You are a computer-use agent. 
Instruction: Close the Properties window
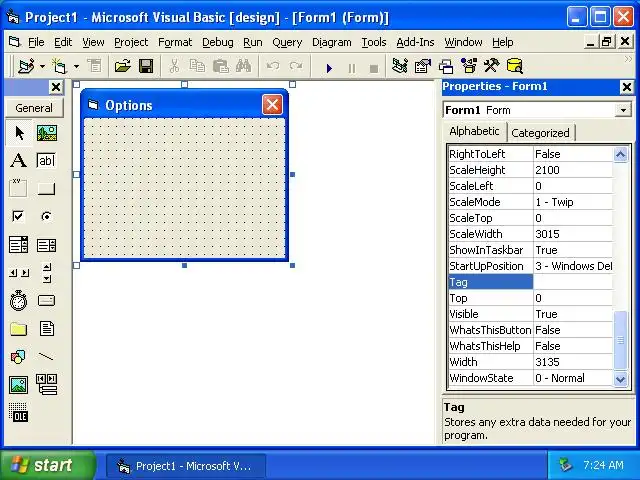pos(626,87)
